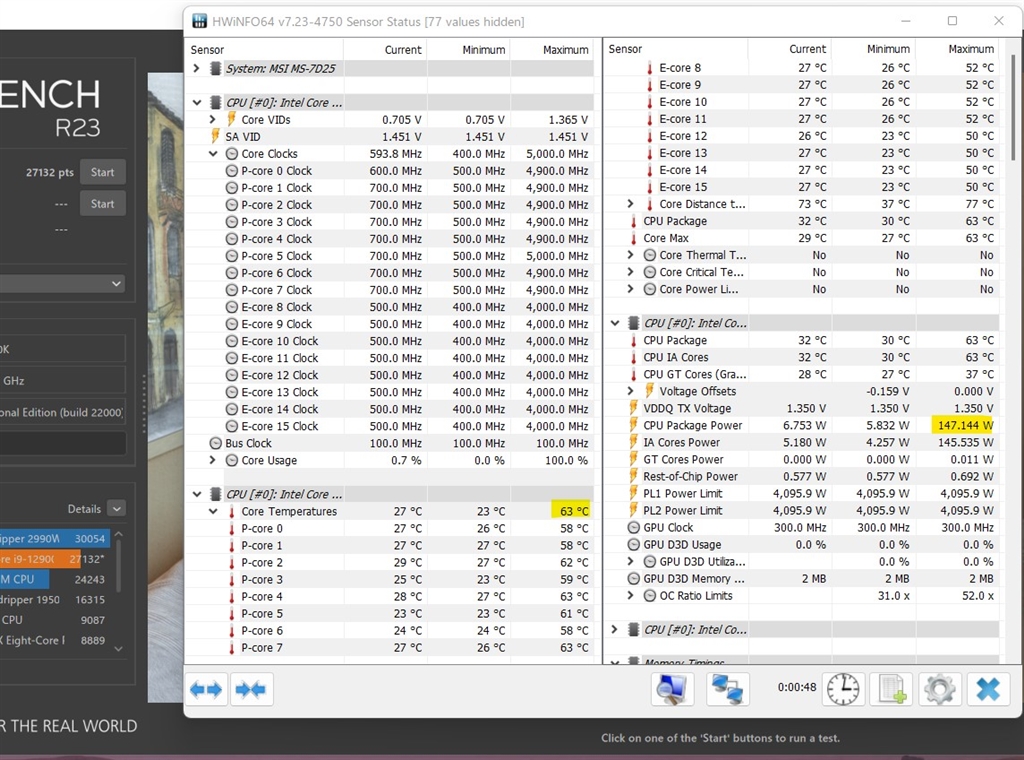The image size is (1024, 760).
Task: Select the P-core 4 Clock row
Action: click(x=389, y=238)
